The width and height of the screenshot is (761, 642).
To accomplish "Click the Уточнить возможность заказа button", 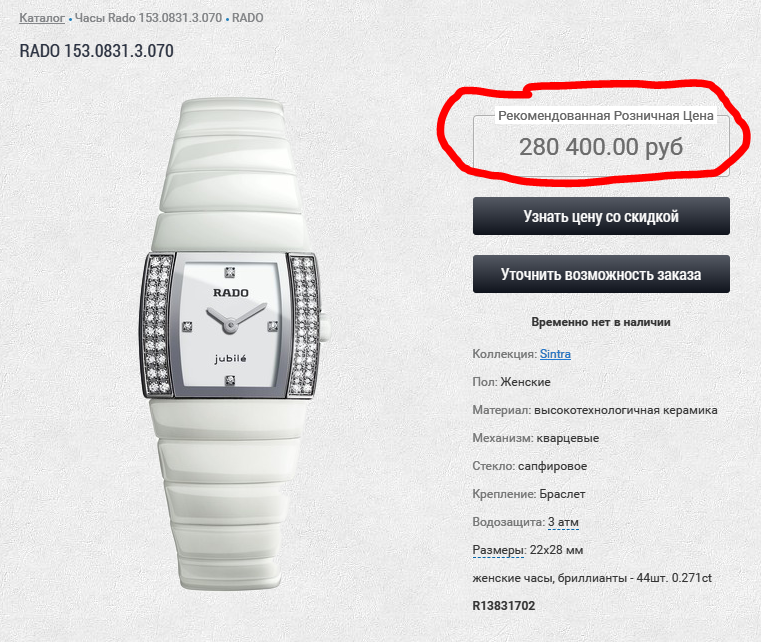I will pyautogui.click(x=601, y=274).
